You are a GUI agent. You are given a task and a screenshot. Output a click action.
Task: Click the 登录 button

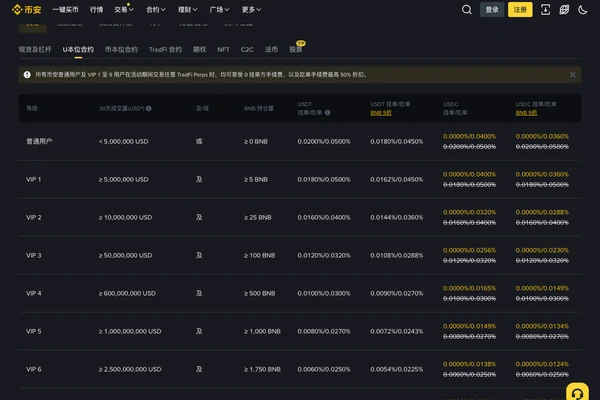(492, 10)
